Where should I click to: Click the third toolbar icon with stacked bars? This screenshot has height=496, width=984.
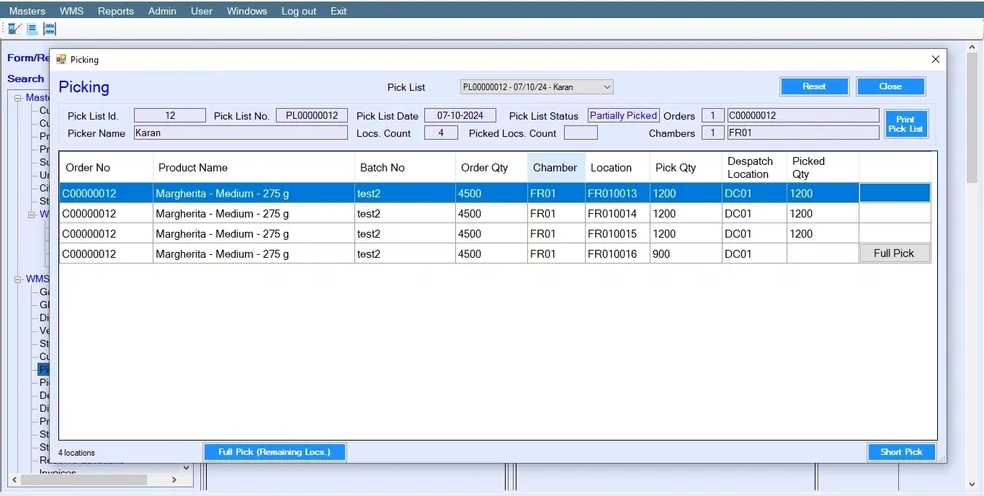point(50,29)
